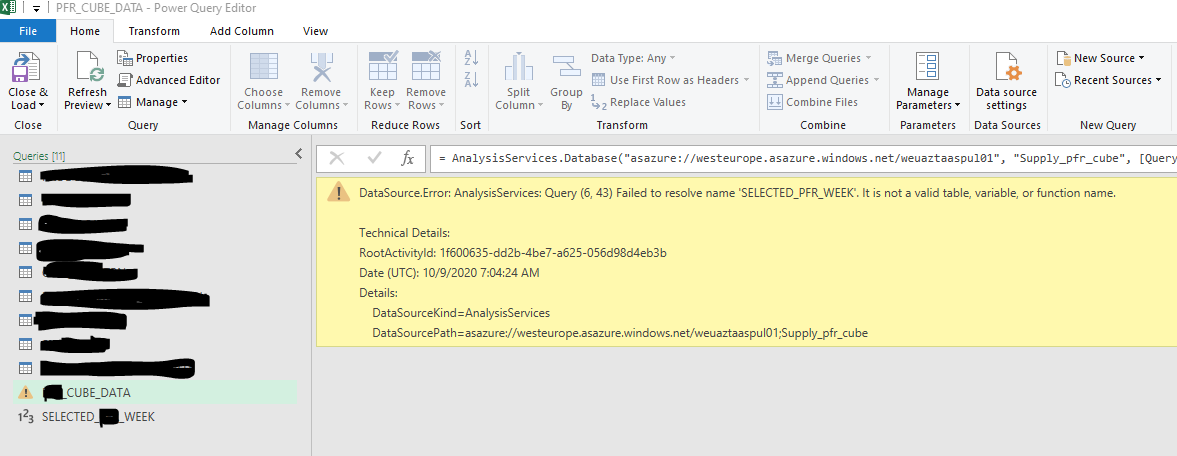Click the Close & Load icon
The height and width of the screenshot is (456, 1177).
[28, 68]
